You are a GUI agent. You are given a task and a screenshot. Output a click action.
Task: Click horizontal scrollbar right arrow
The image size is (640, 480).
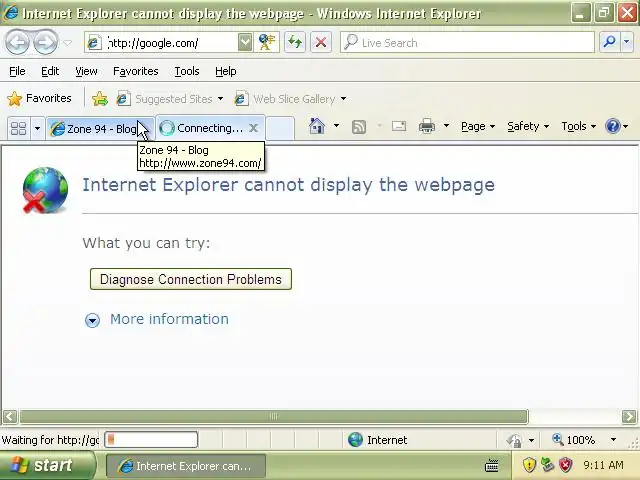pos(629,417)
